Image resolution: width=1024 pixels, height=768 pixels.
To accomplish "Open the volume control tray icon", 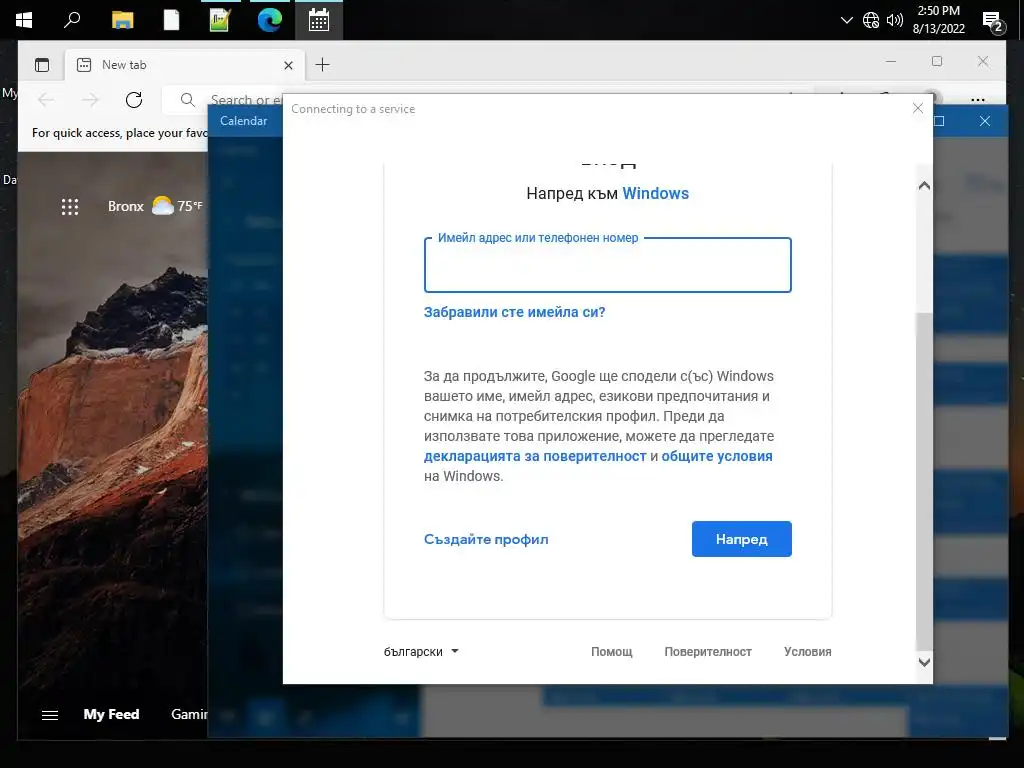I will 895,20.
